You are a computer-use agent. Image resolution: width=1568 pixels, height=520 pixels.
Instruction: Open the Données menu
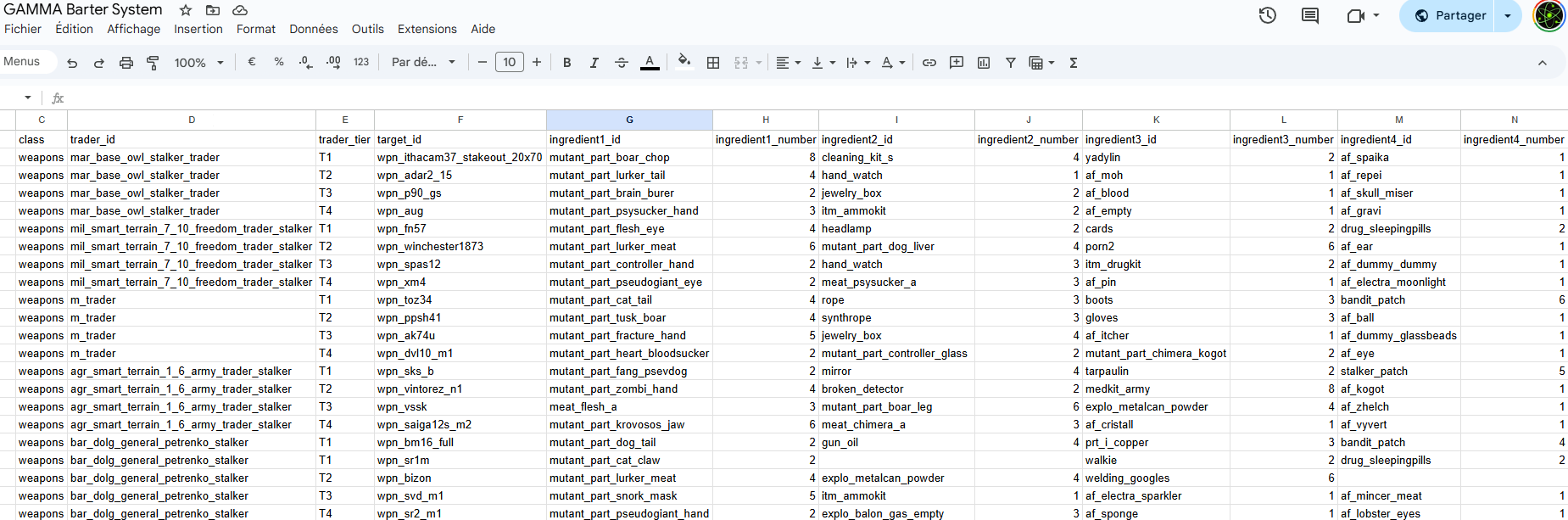tap(314, 29)
